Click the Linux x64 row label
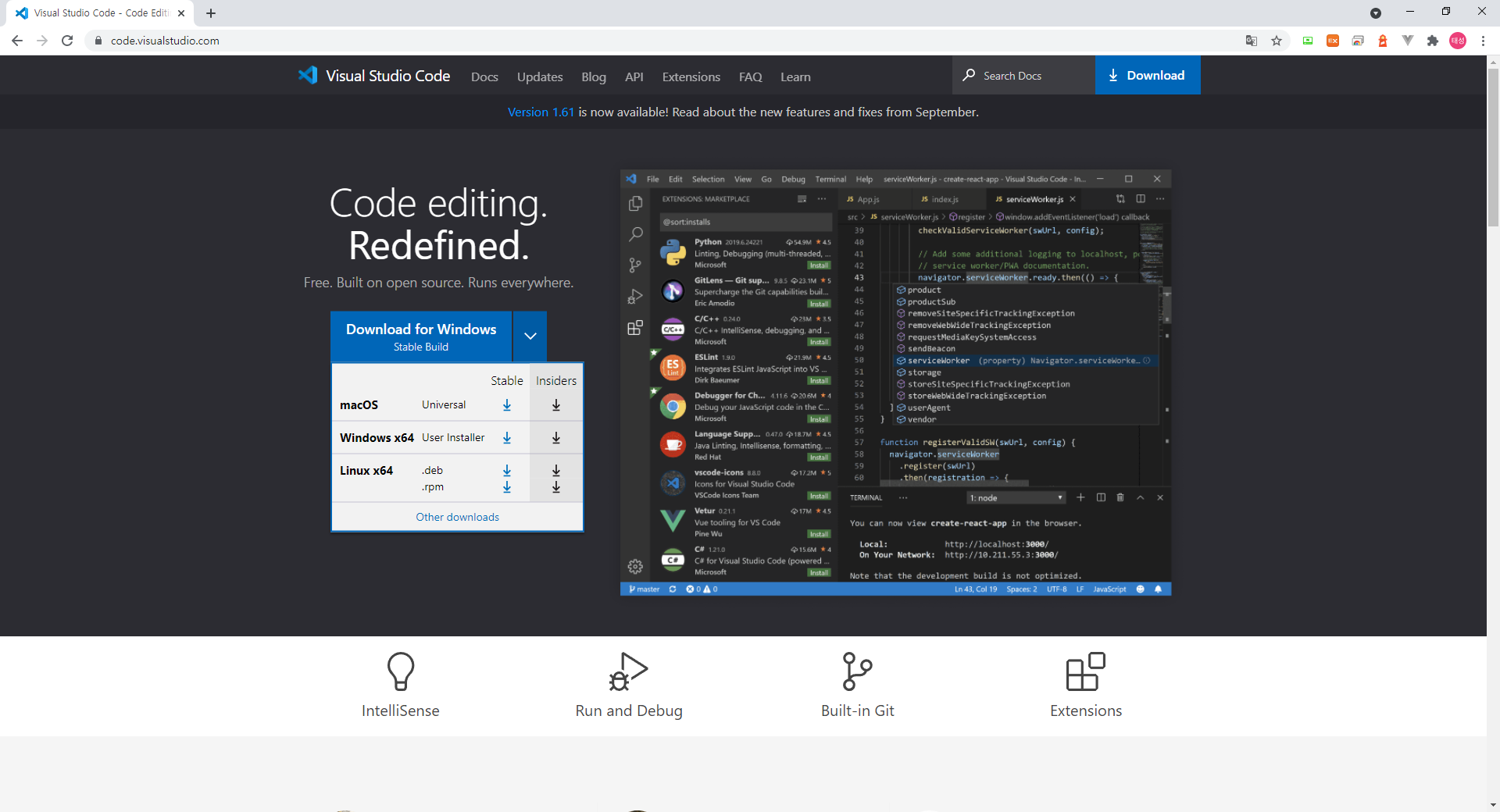The height and width of the screenshot is (812, 1500). point(366,470)
